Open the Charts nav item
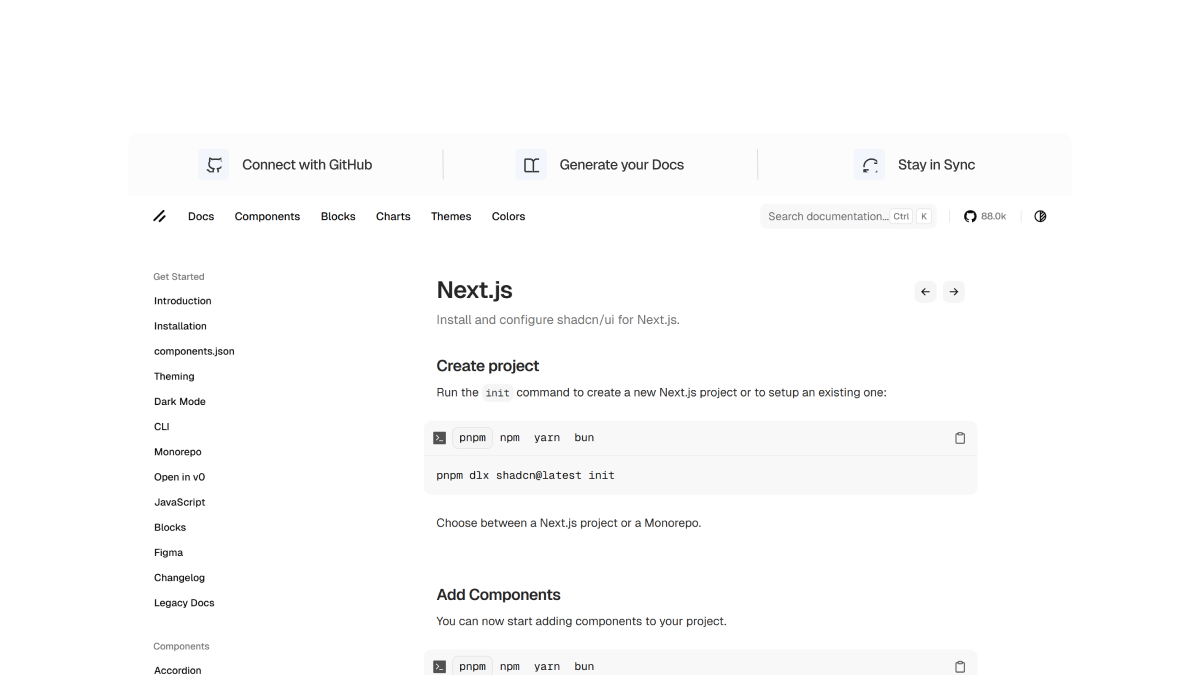The height and width of the screenshot is (675, 1200). tap(393, 216)
